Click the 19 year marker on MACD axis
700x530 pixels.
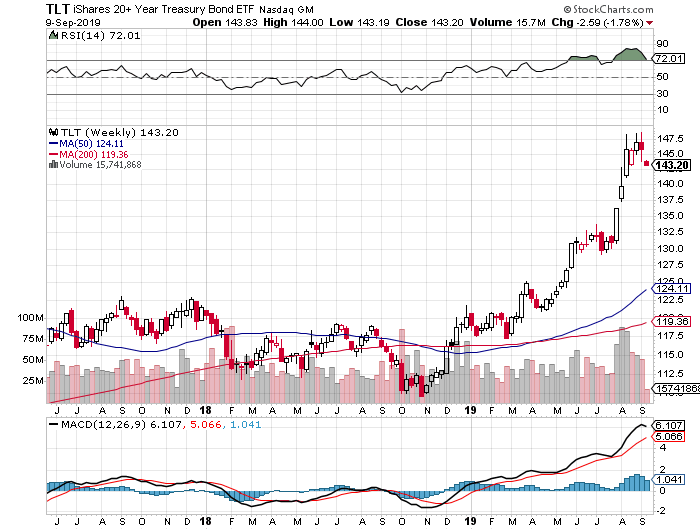pyautogui.click(x=471, y=521)
